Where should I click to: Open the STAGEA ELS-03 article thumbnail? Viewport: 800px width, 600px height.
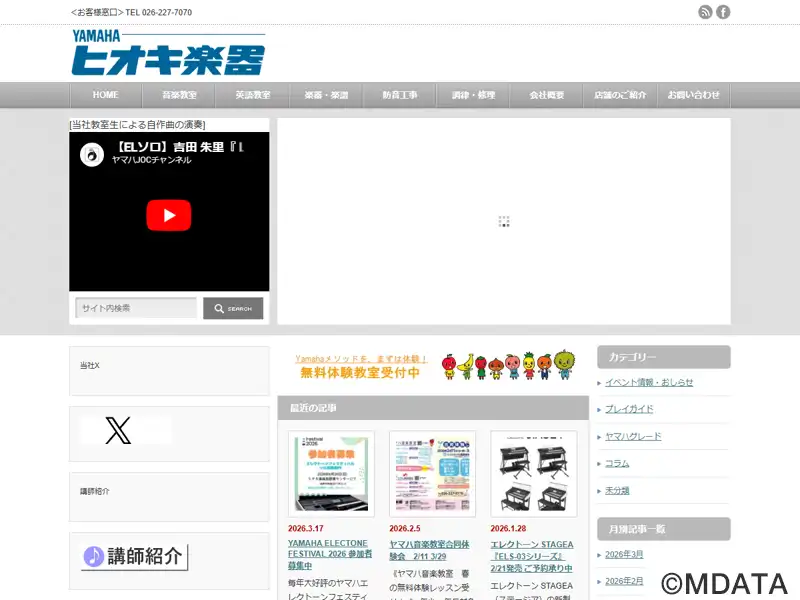pyautogui.click(x=534, y=474)
